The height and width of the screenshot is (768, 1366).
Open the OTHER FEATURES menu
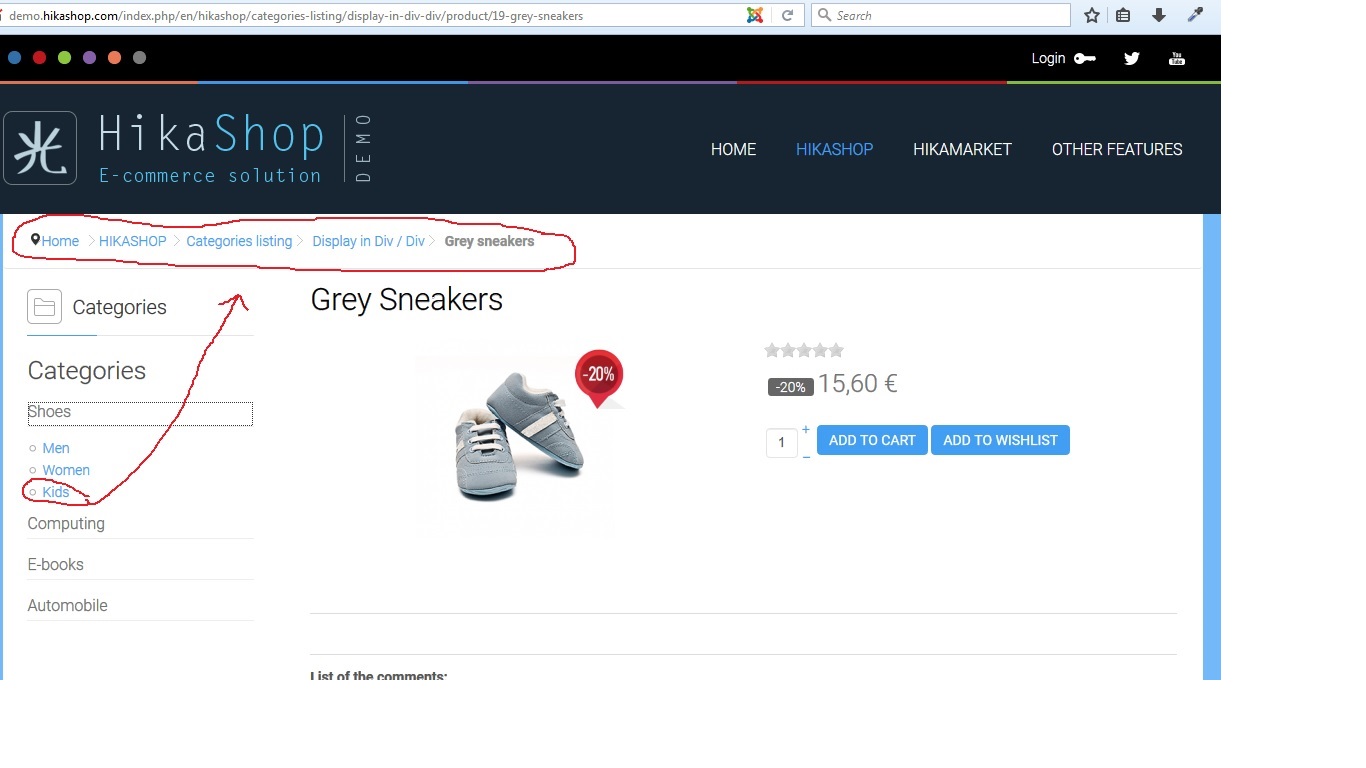coord(1117,149)
